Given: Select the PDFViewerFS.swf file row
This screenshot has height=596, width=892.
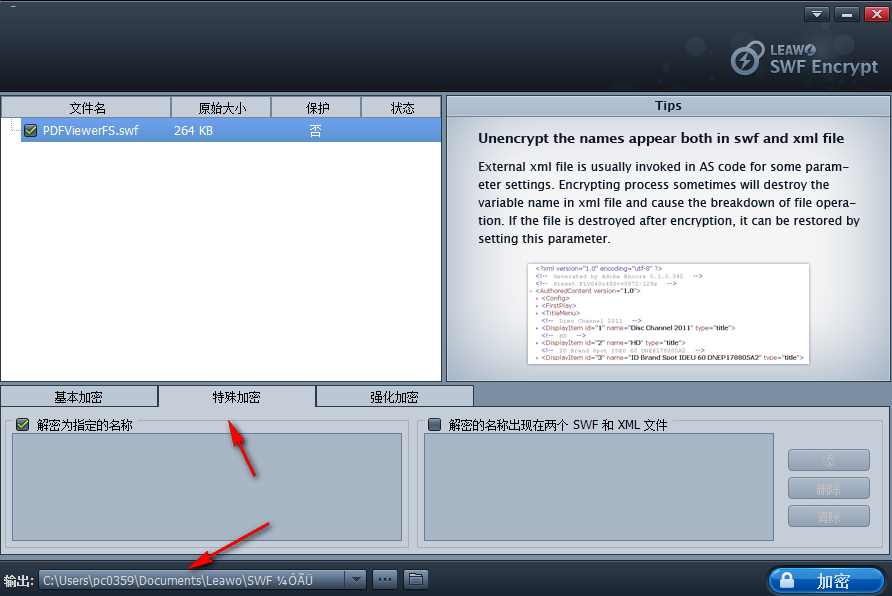Looking at the screenshot, I should [x=231, y=130].
